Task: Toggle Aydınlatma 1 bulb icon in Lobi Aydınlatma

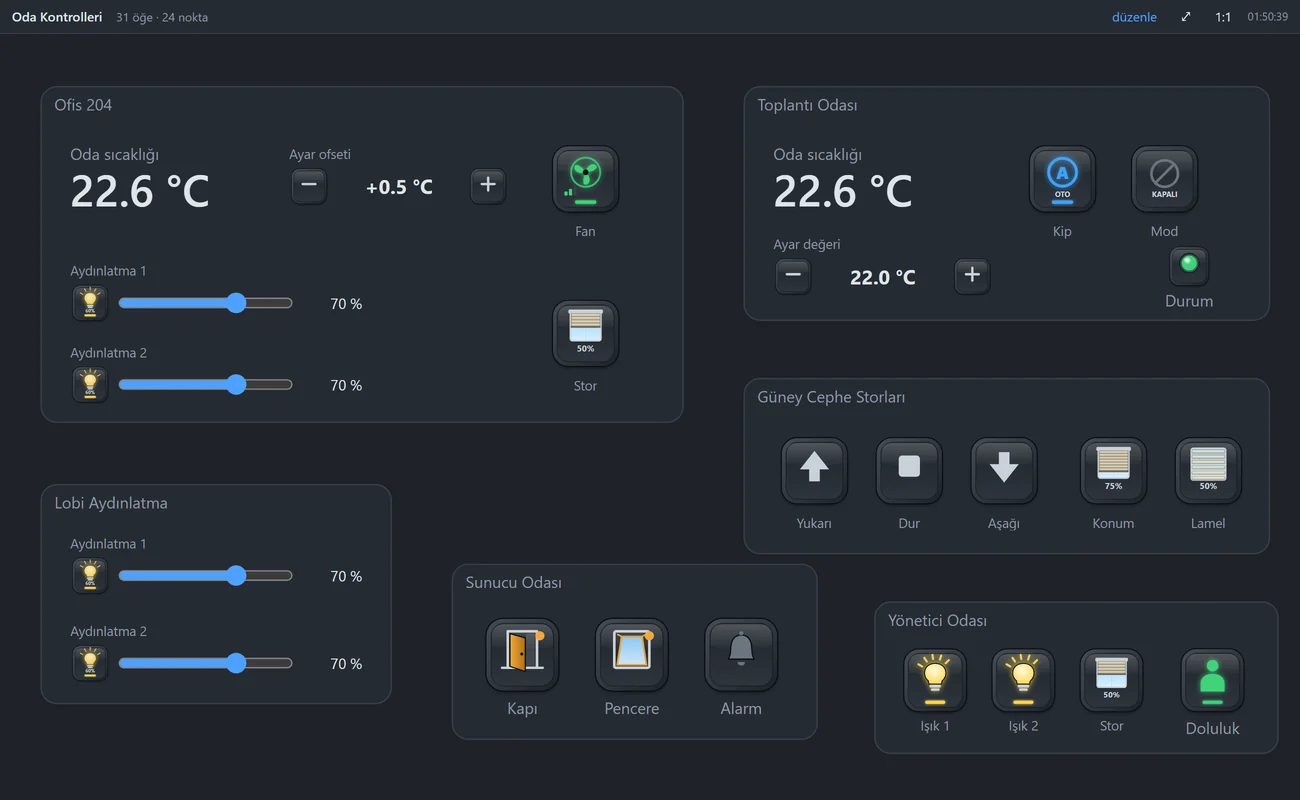Action: [x=90, y=576]
